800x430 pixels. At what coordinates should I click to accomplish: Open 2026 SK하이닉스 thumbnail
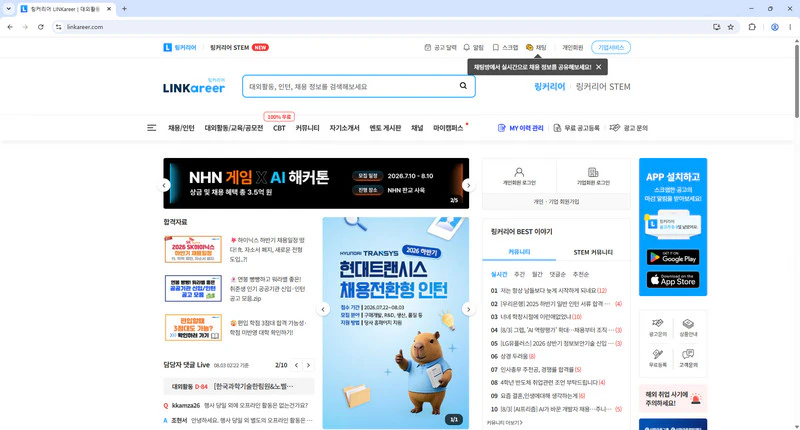pyautogui.click(x=193, y=249)
